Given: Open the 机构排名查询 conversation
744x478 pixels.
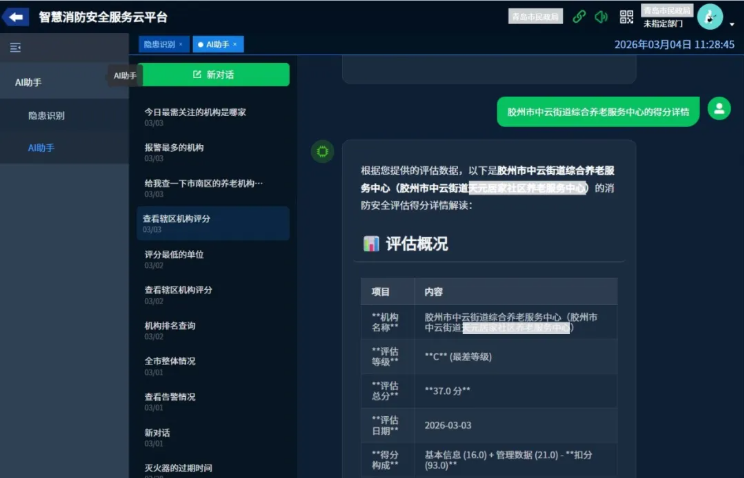Looking at the screenshot, I should tap(170, 325).
